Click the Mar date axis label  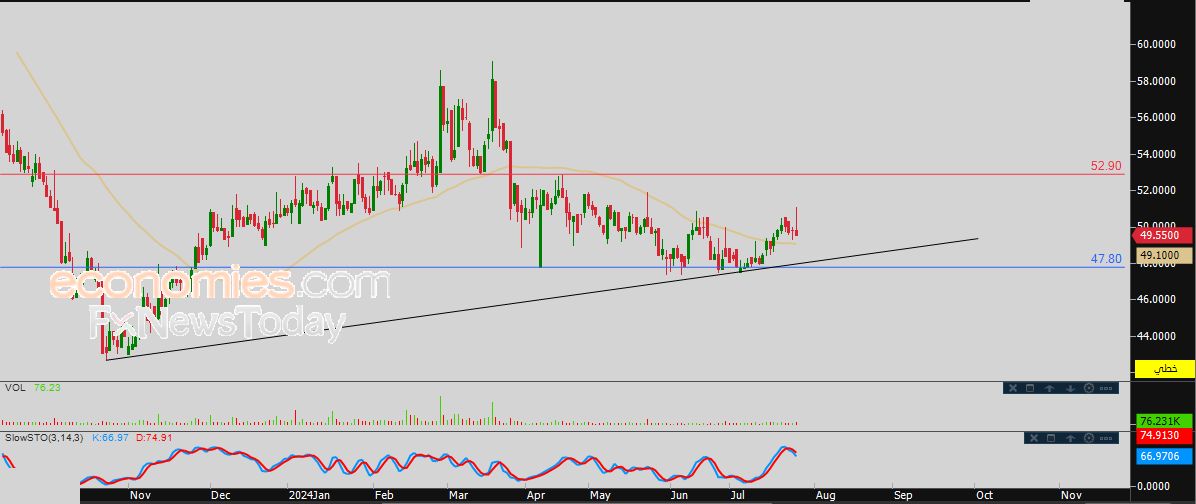click(458, 495)
